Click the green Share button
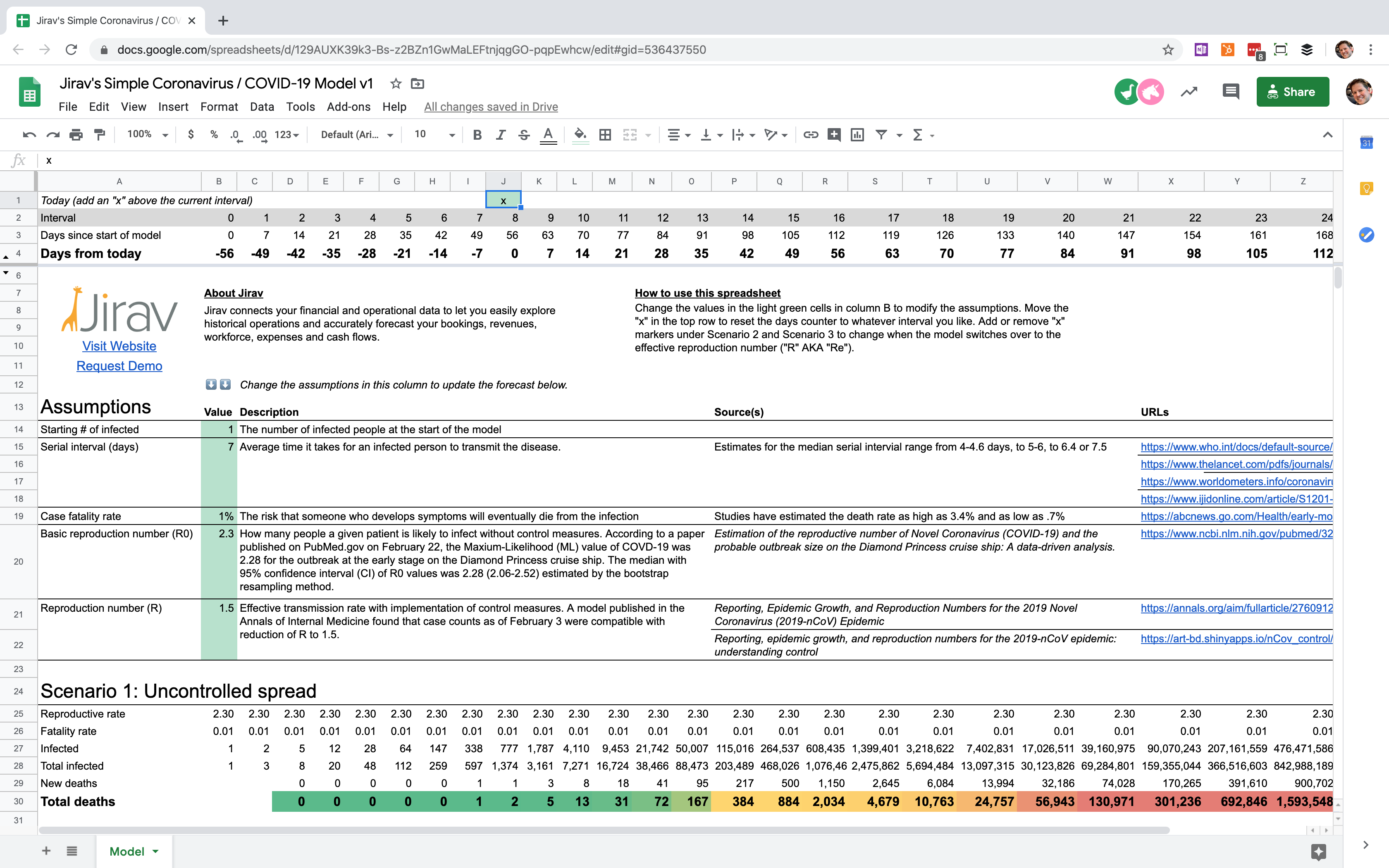1389x868 pixels. (x=1292, y=92)
